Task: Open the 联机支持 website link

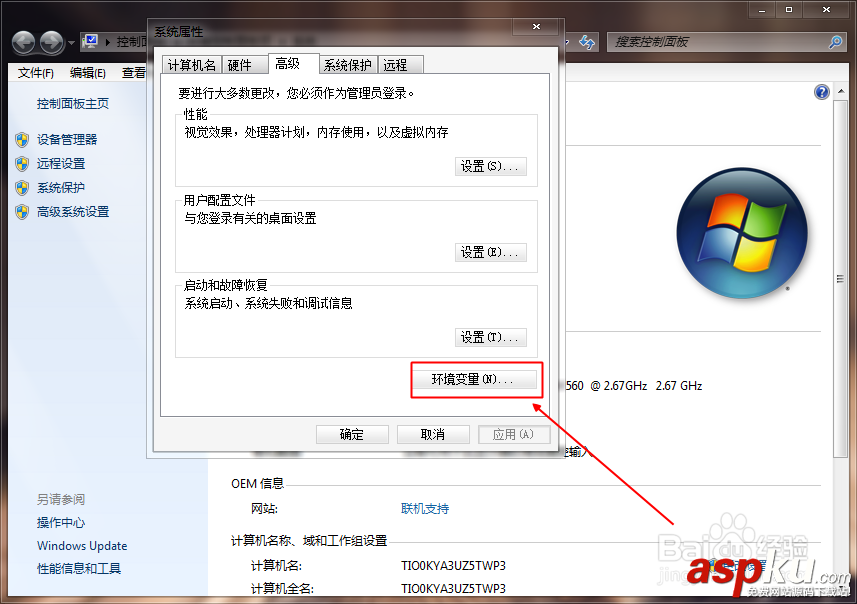Action: [x=425, y=509]
